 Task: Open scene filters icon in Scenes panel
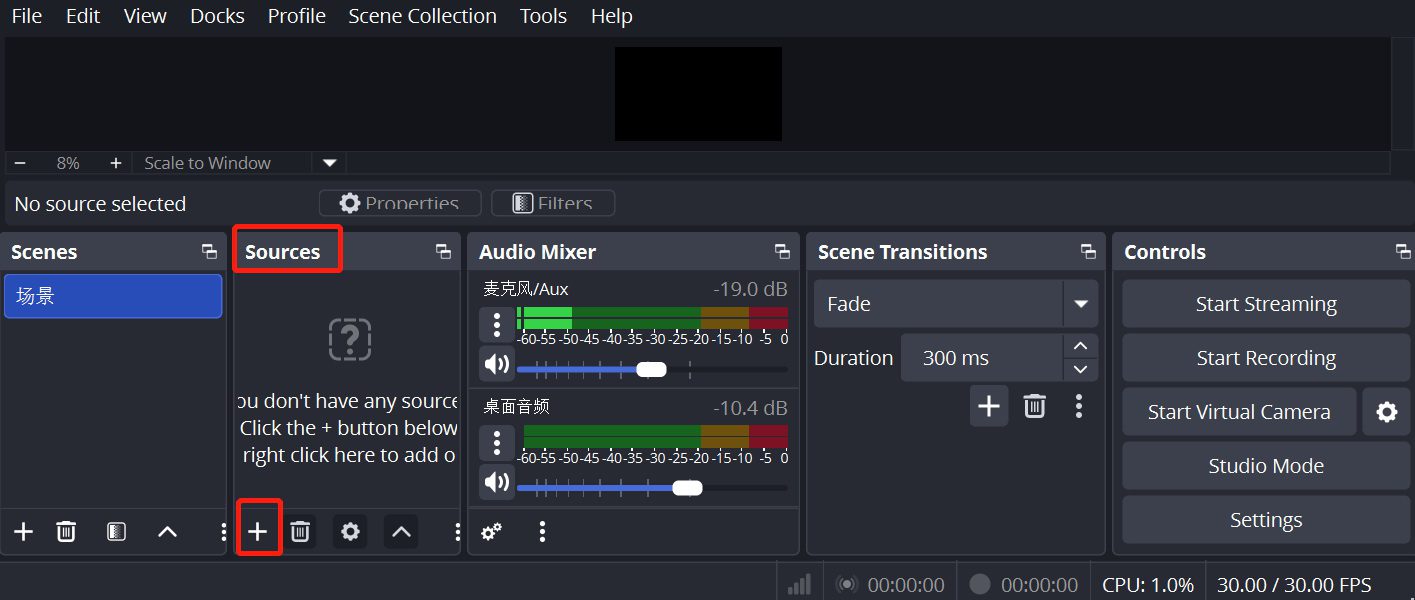(116, 532)
